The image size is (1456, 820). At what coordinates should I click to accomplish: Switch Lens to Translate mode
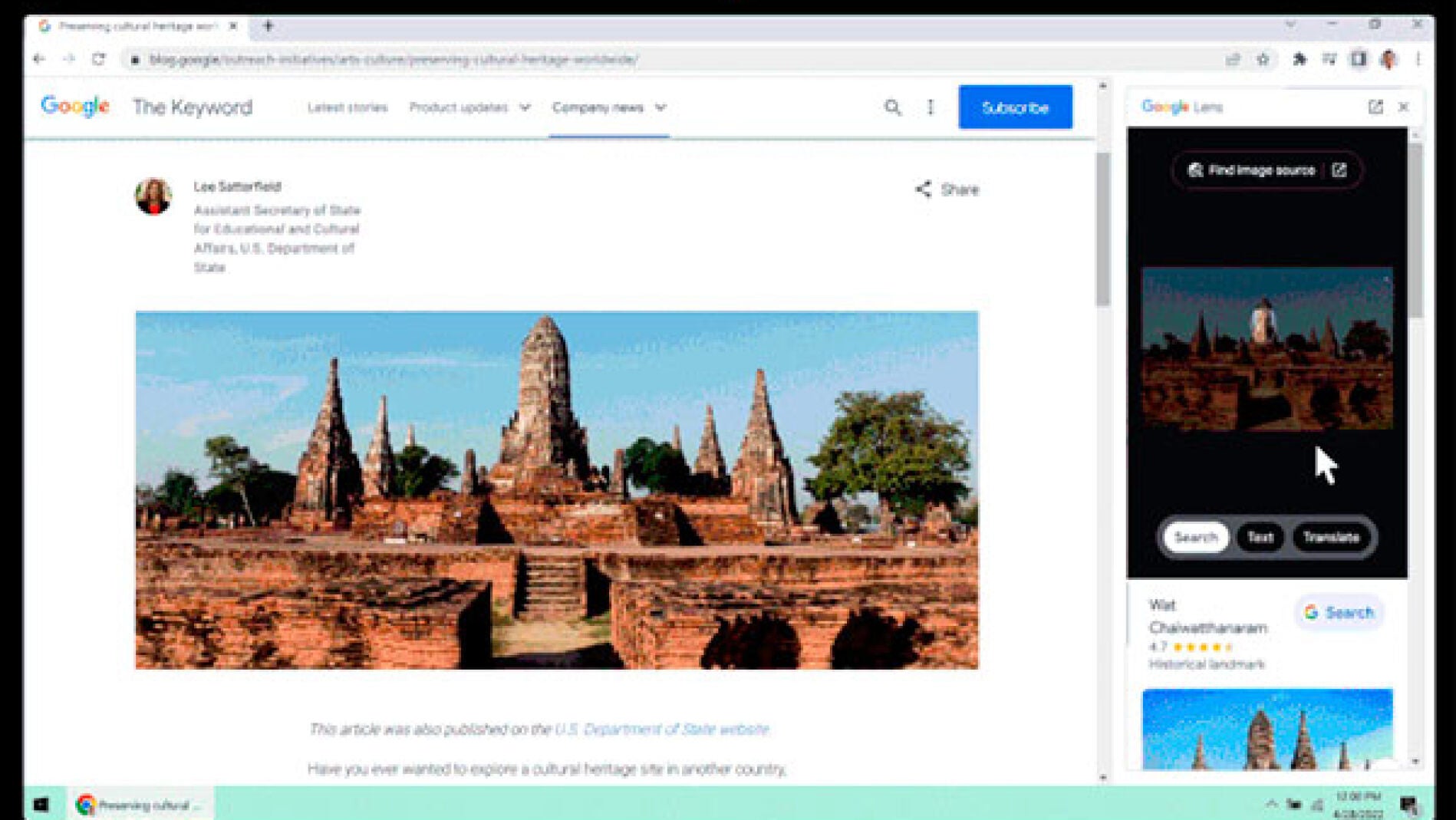[x=1331, y=537]
